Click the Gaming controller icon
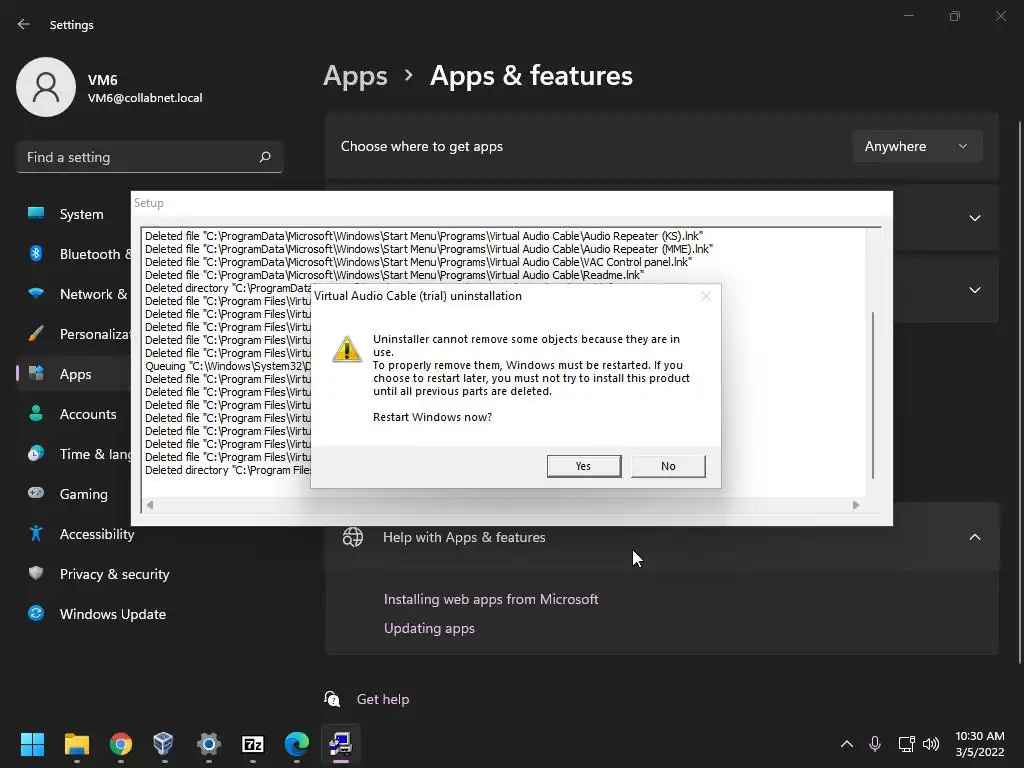The image size is (1024, 768). pos(36,493)
